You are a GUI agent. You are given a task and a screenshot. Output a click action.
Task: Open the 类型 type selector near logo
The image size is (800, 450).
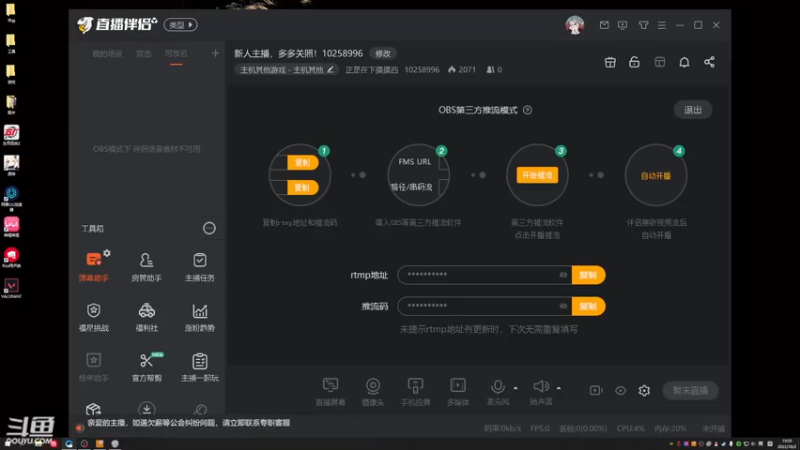[180, 24]
